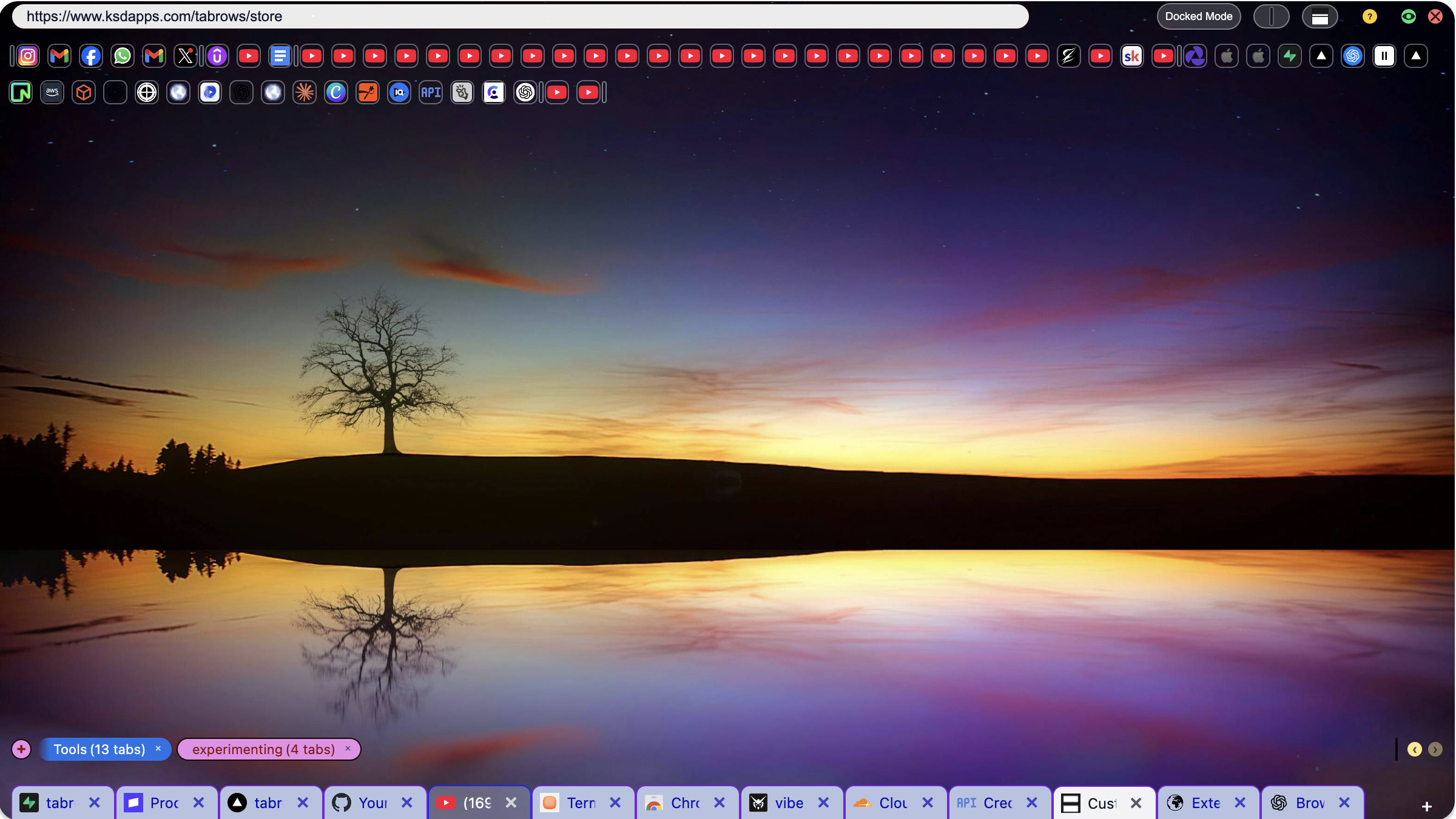Toggle the docked panel layout icon beside Docked Mode

click(x=1320, y=16)
